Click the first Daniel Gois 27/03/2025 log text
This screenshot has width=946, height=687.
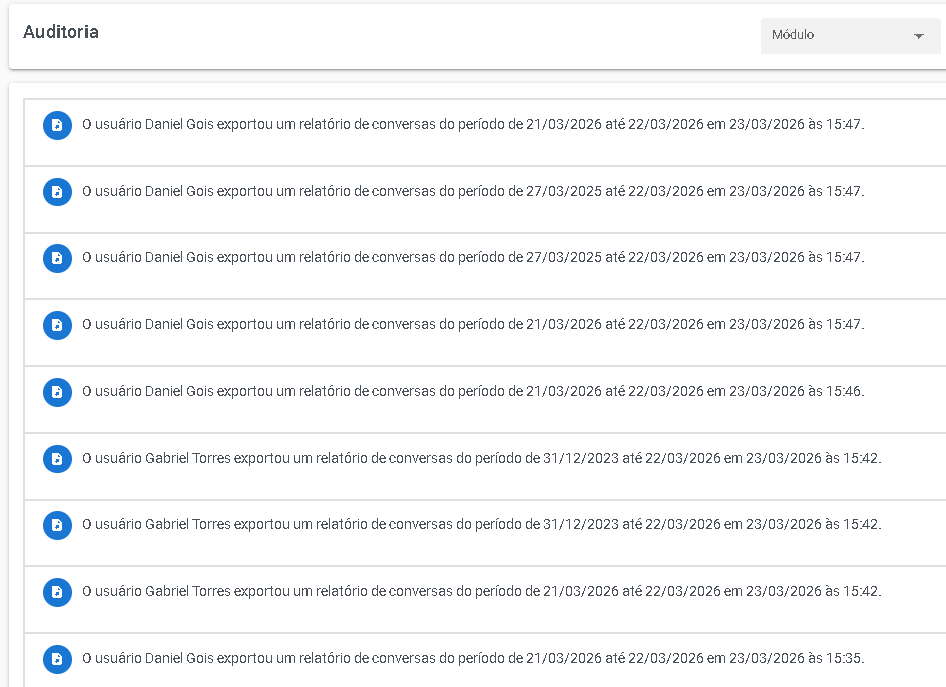(472, 191)
